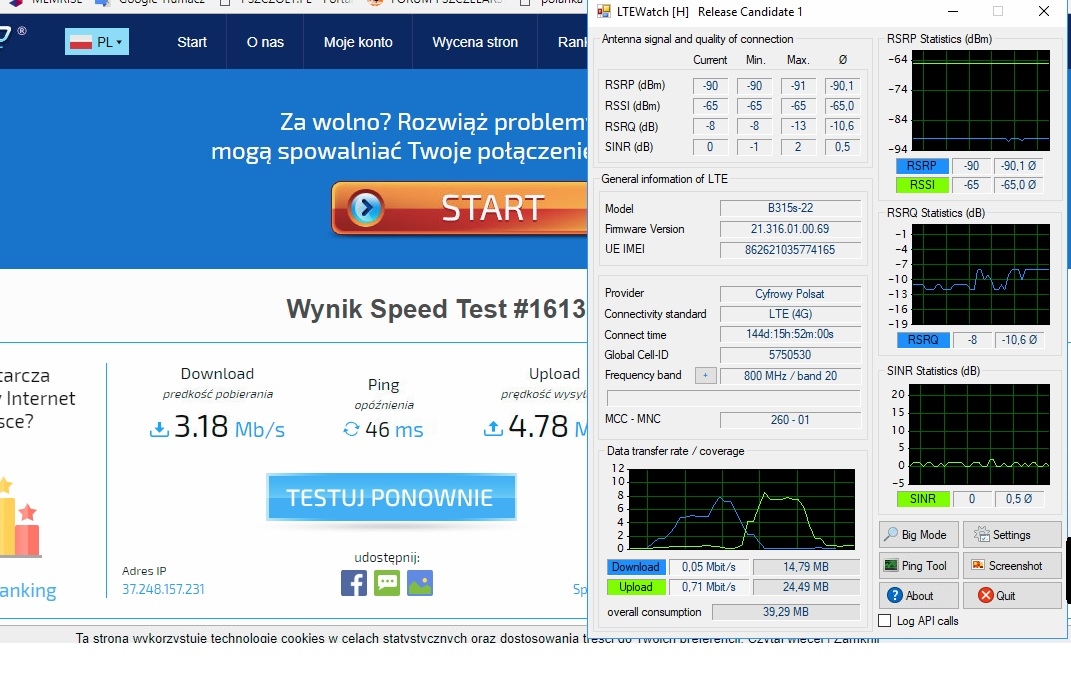Click the RSRP statistics graph
This screenshot has width=1071, height=687.
(x=981, y=100)
